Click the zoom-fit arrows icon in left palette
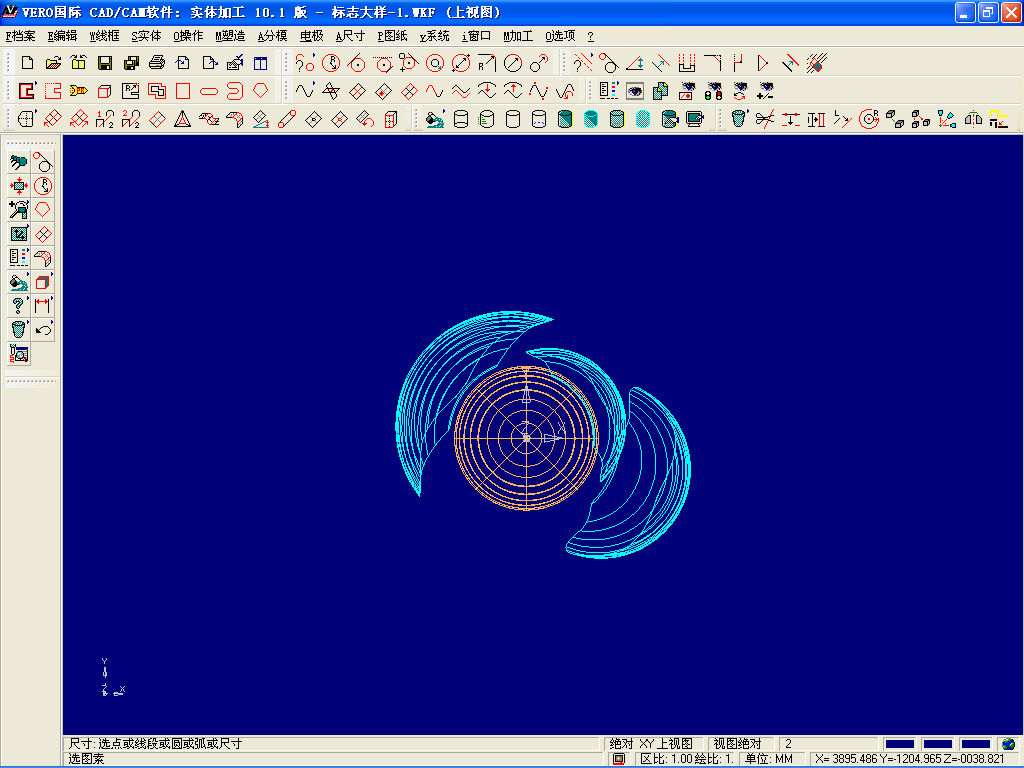The width and height of the screenshot is (1024, 768). (x=18, y=186)
